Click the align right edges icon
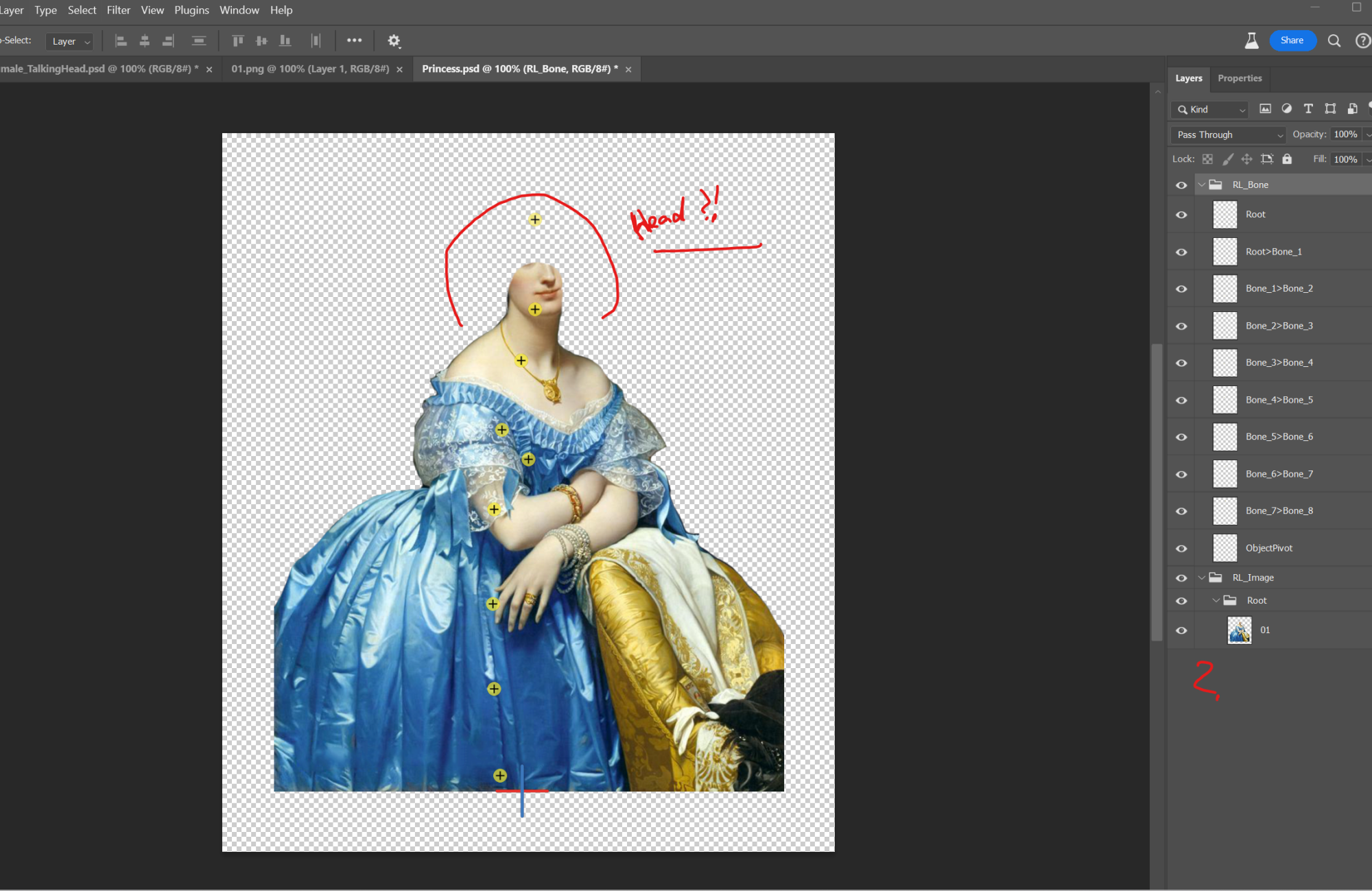The height and width of the screenshot is (891, 1372). coord(168,41)
